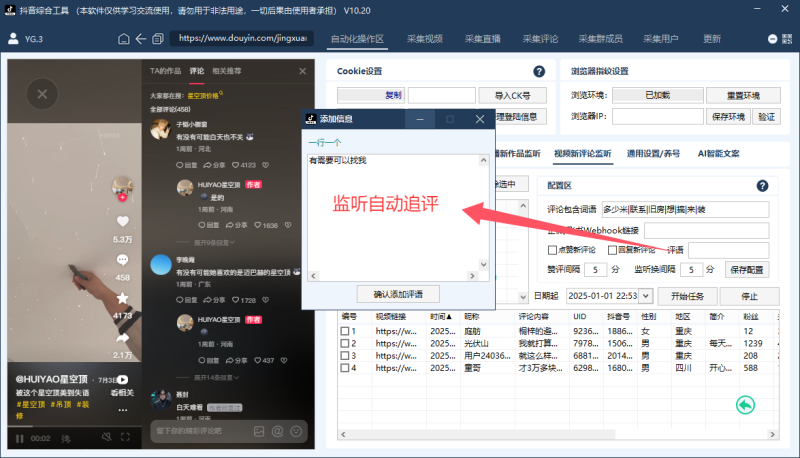Insert image in comment box
800x458 pixels.
(259, 431)
